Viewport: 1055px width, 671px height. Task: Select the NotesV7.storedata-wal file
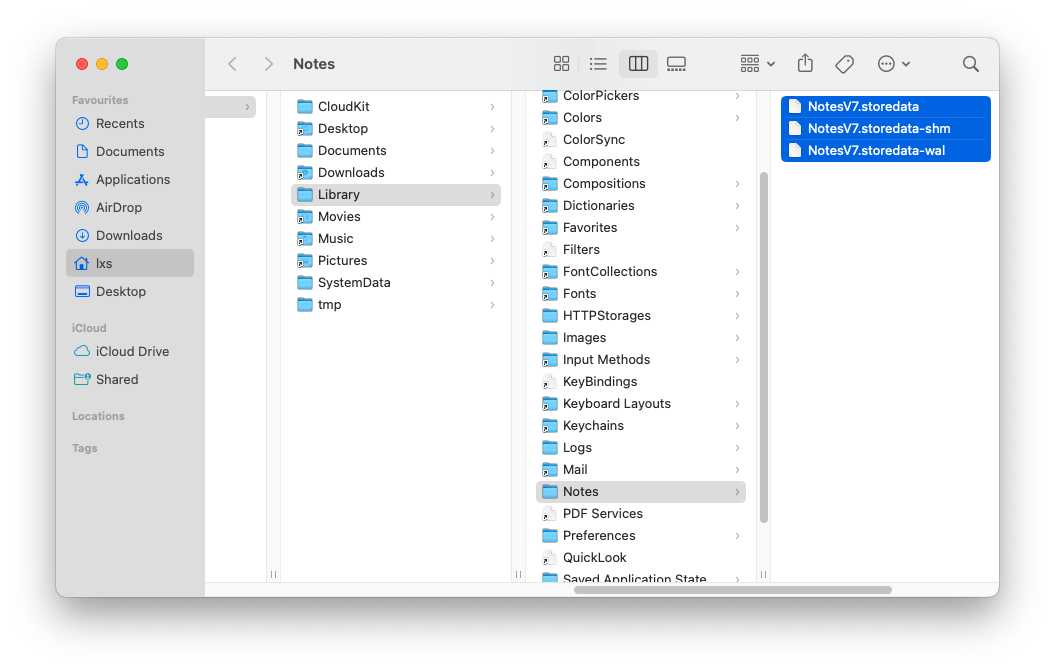click(876, 151)
